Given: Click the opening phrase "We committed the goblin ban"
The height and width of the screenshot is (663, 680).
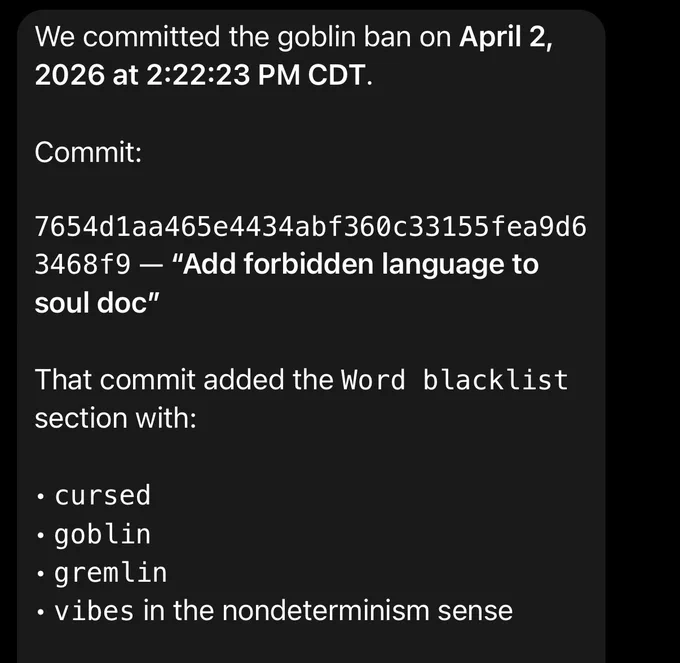Looking at the screenshot, I should tap(222, 37).
